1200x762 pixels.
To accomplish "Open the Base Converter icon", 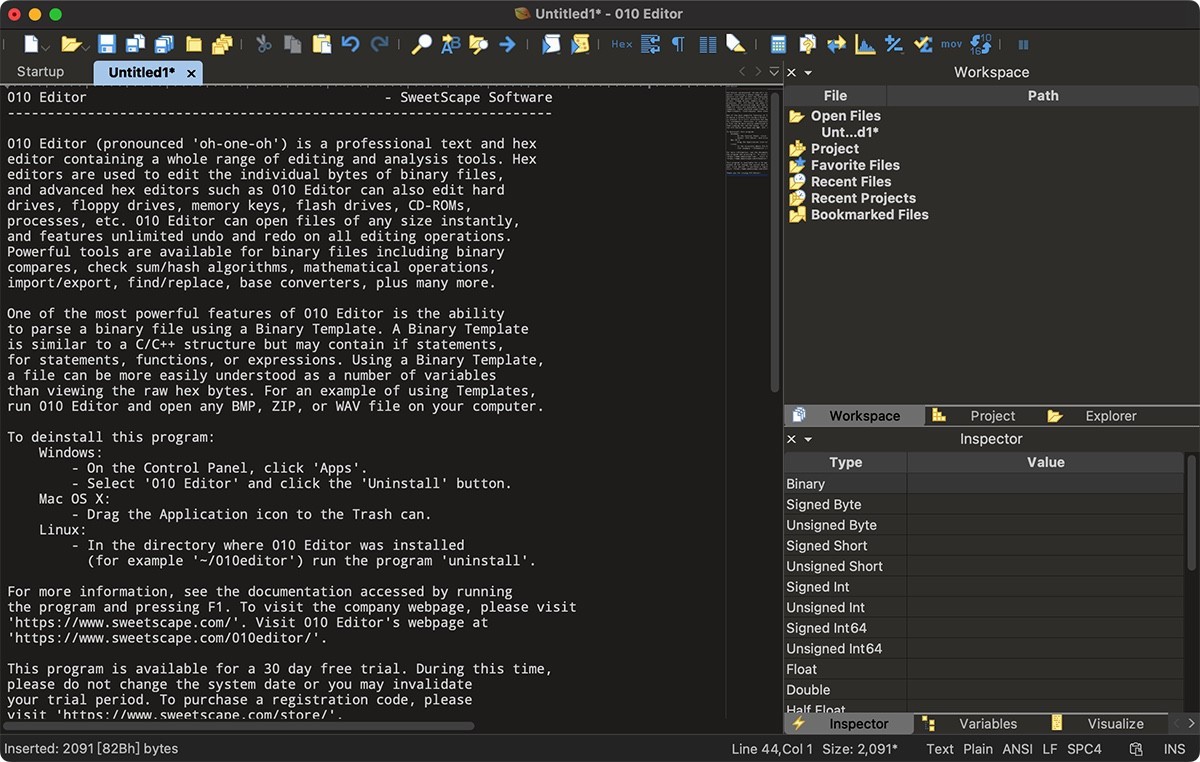I will point(981,44).
